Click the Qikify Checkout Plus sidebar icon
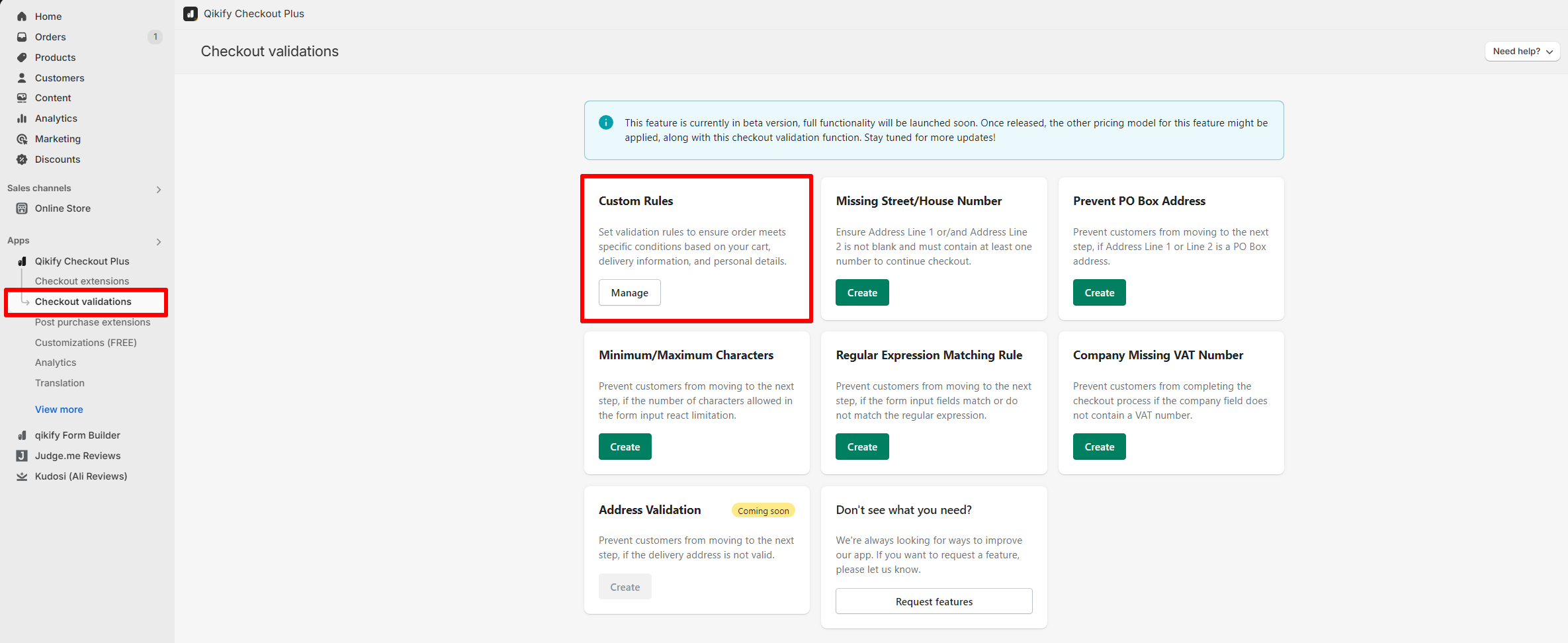This screenshot has width=1568, height=643. click(x=22, y=261)
